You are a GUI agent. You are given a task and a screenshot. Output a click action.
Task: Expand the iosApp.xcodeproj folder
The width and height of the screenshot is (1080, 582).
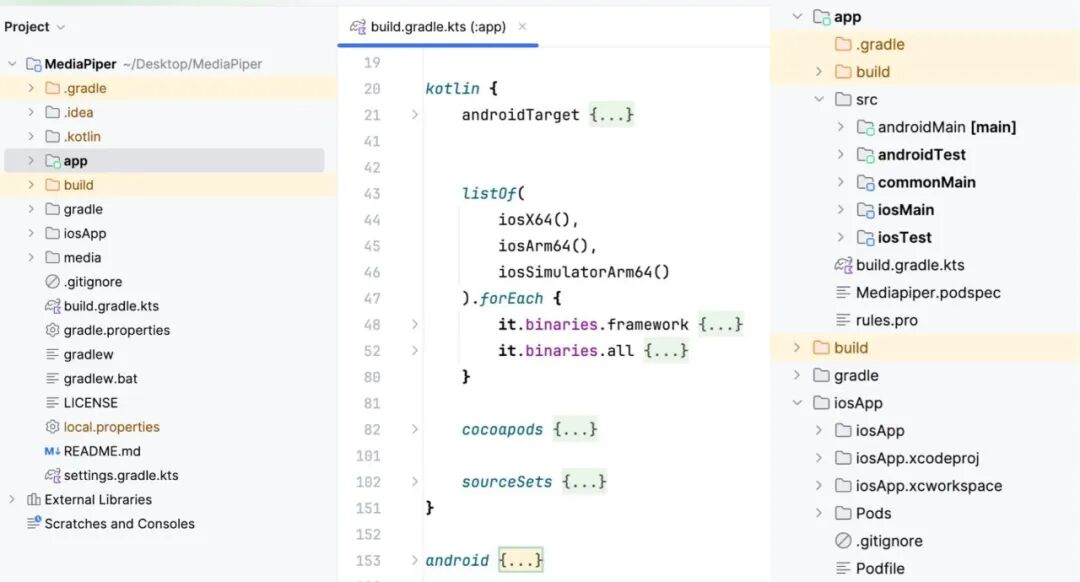[x=819, y=457]
